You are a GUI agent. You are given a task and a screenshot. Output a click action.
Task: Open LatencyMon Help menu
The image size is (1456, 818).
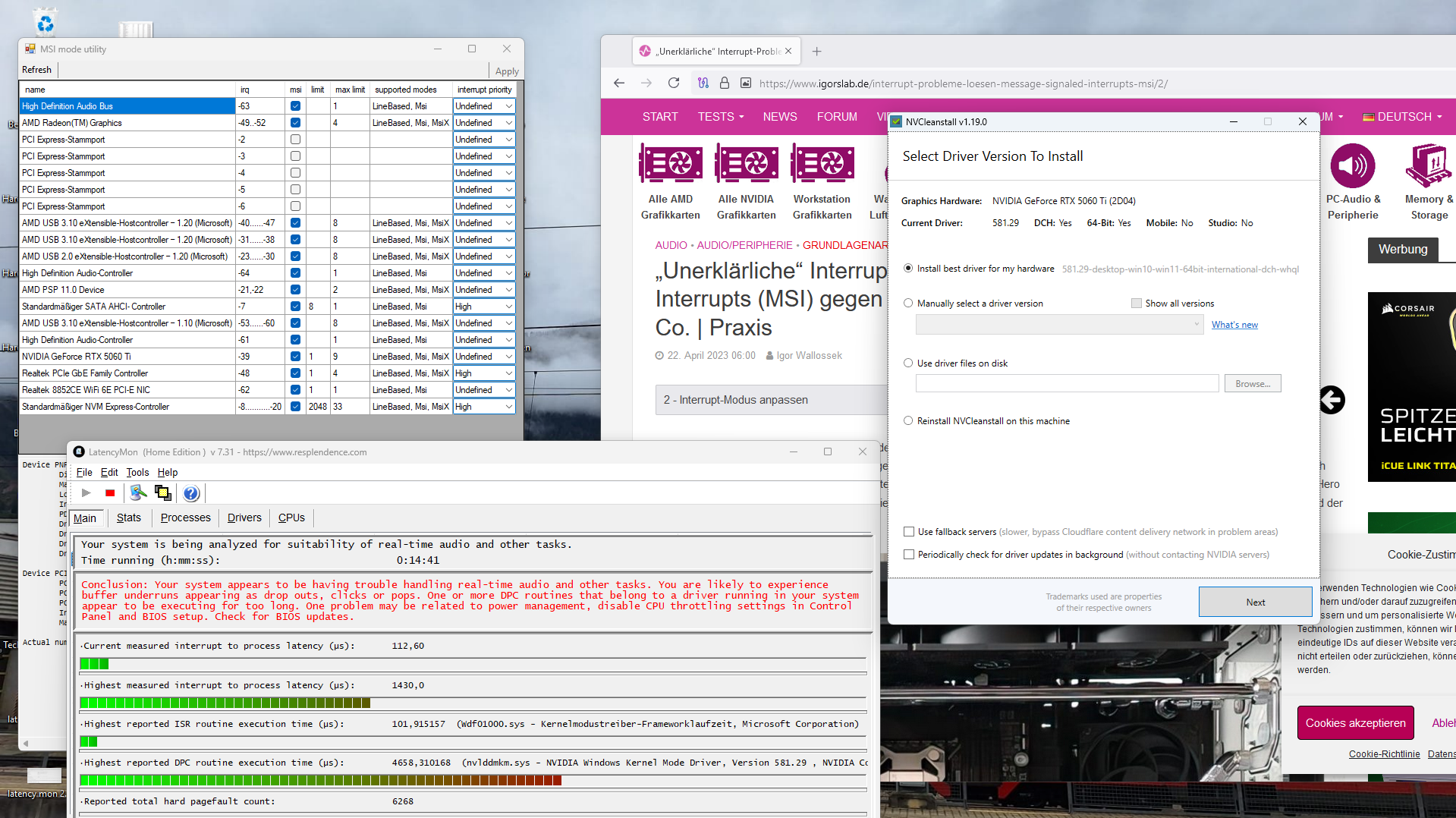(168, 472)
